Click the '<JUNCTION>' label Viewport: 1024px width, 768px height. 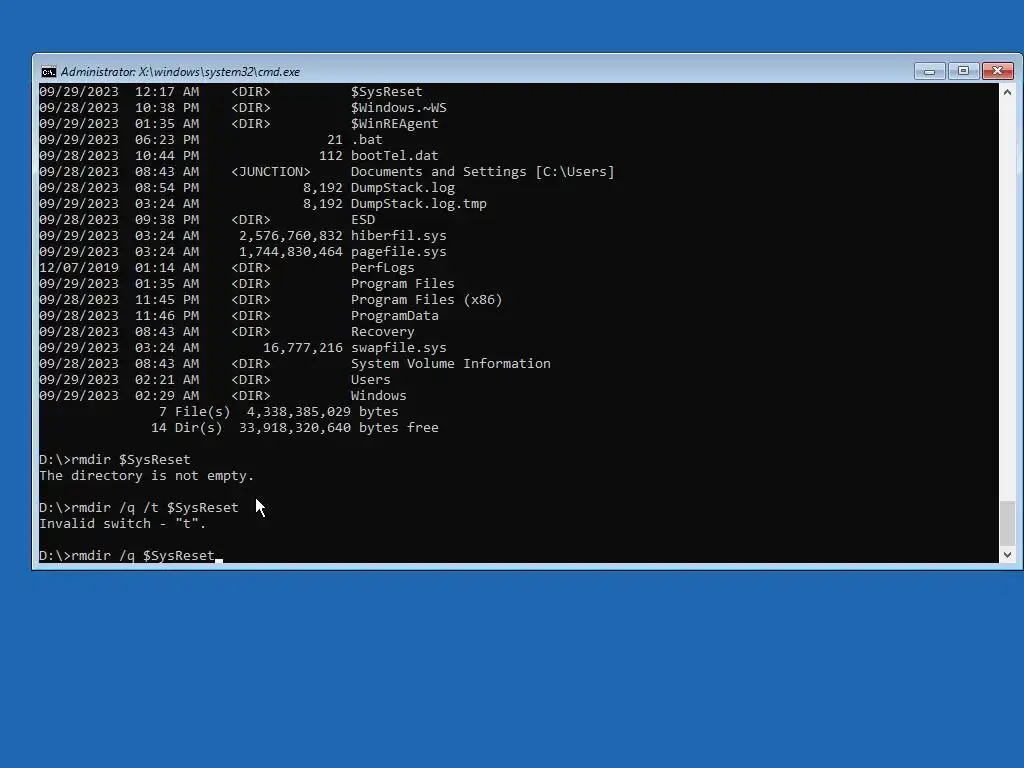point(271,172)
